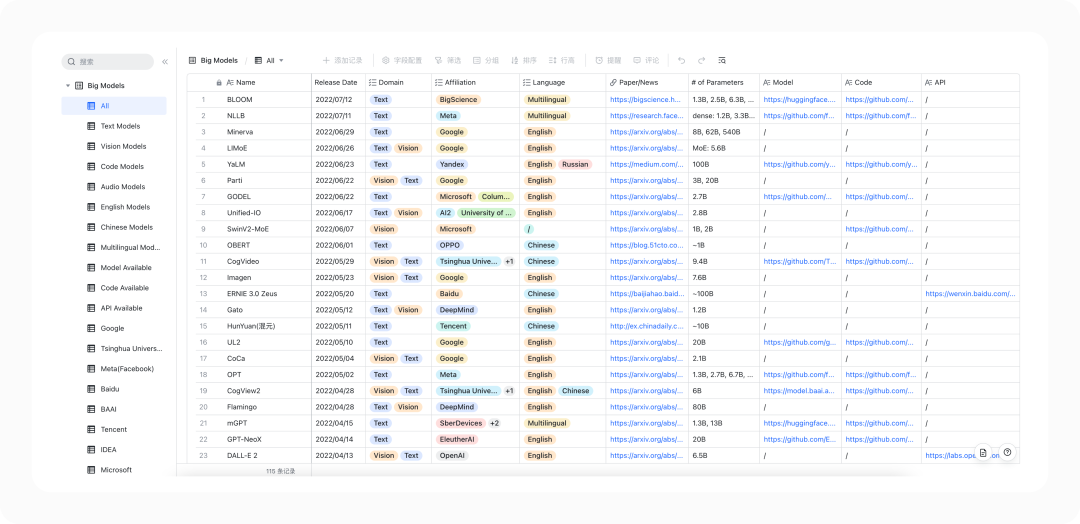The height and width of the screenshot is (524, 1080).
Task: Click the Big Models breadcrumb table icon
Action: click(193, 61)
